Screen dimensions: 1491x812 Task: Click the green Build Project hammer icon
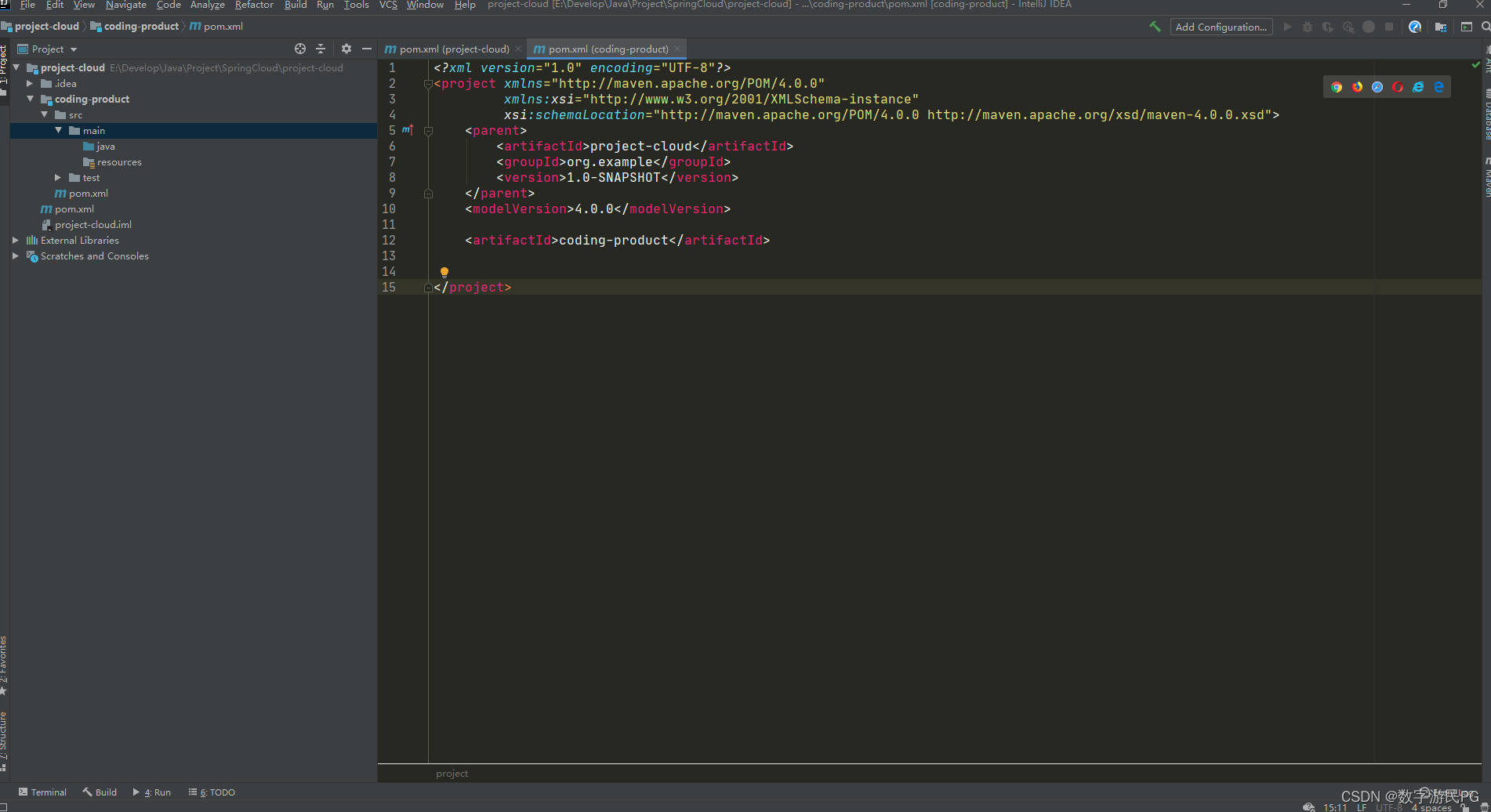pos(1155,27)
